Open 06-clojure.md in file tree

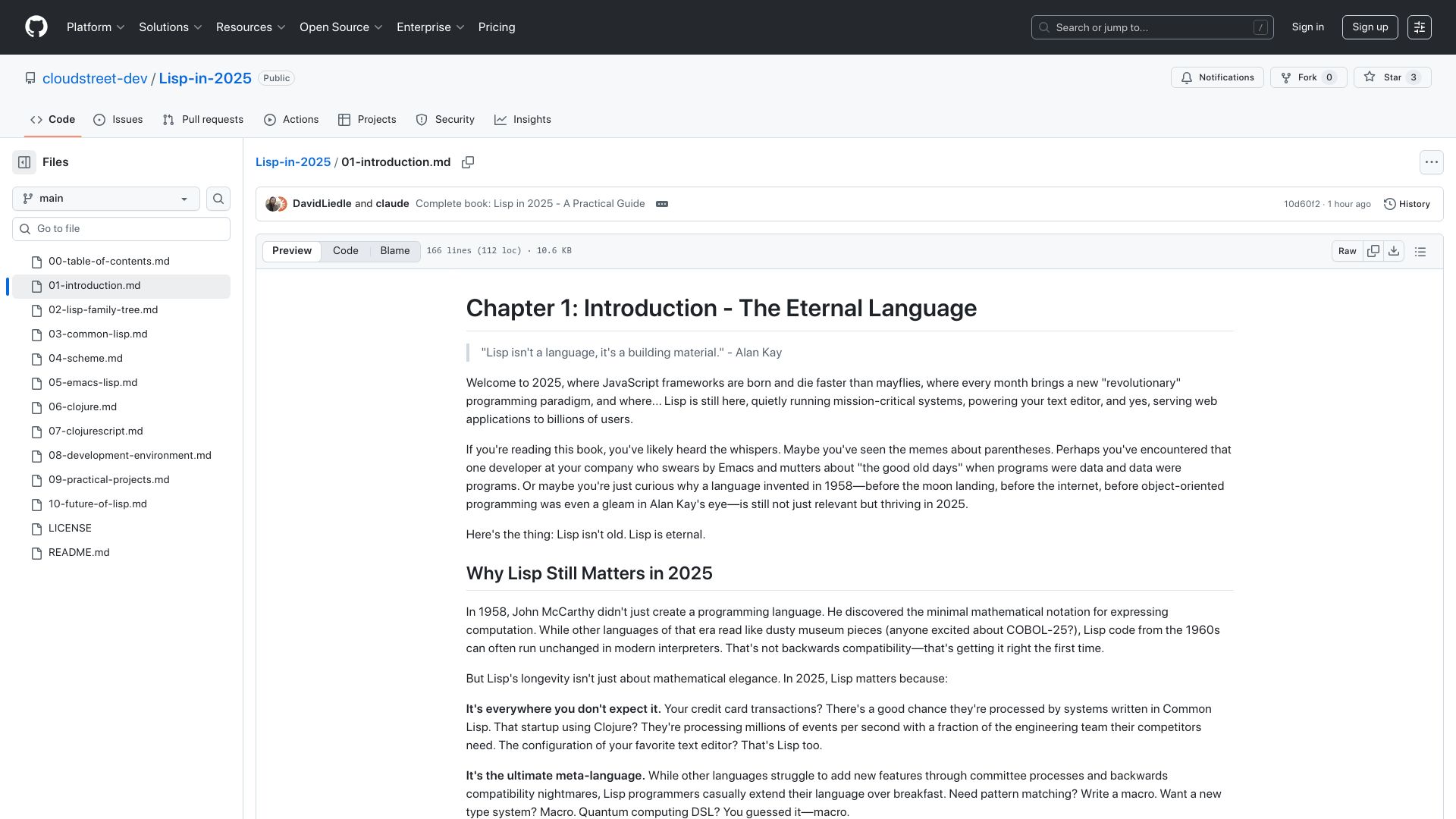pyautogui.click(x=121, y=407)
